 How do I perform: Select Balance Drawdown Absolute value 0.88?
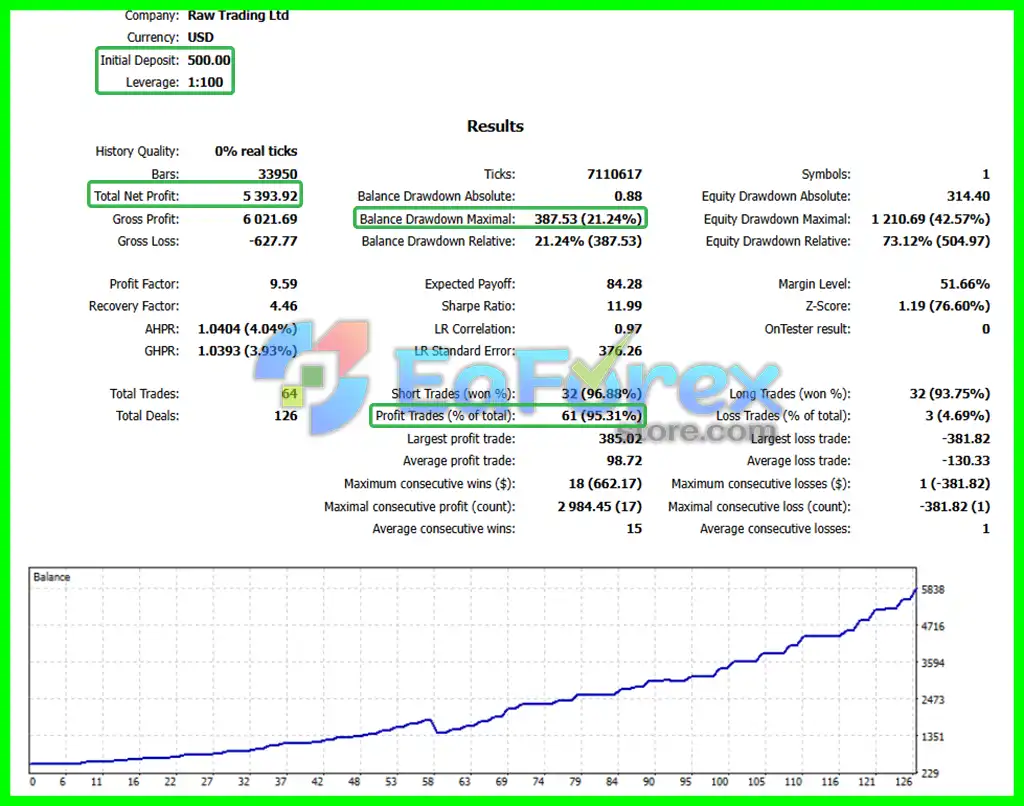coord(628,196)
